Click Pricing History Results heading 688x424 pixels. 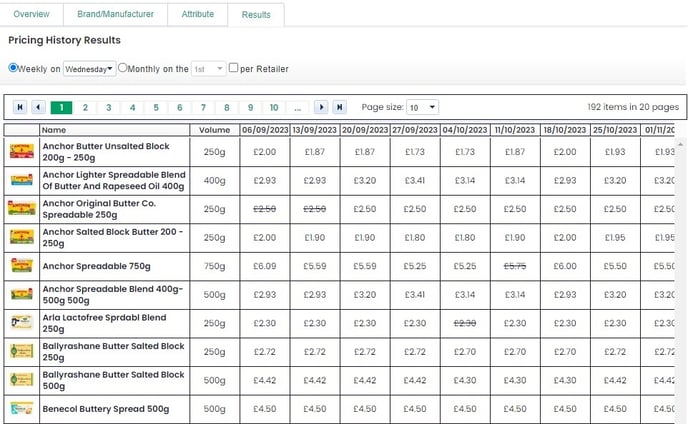pyautogui.click(x=64, y=40)
